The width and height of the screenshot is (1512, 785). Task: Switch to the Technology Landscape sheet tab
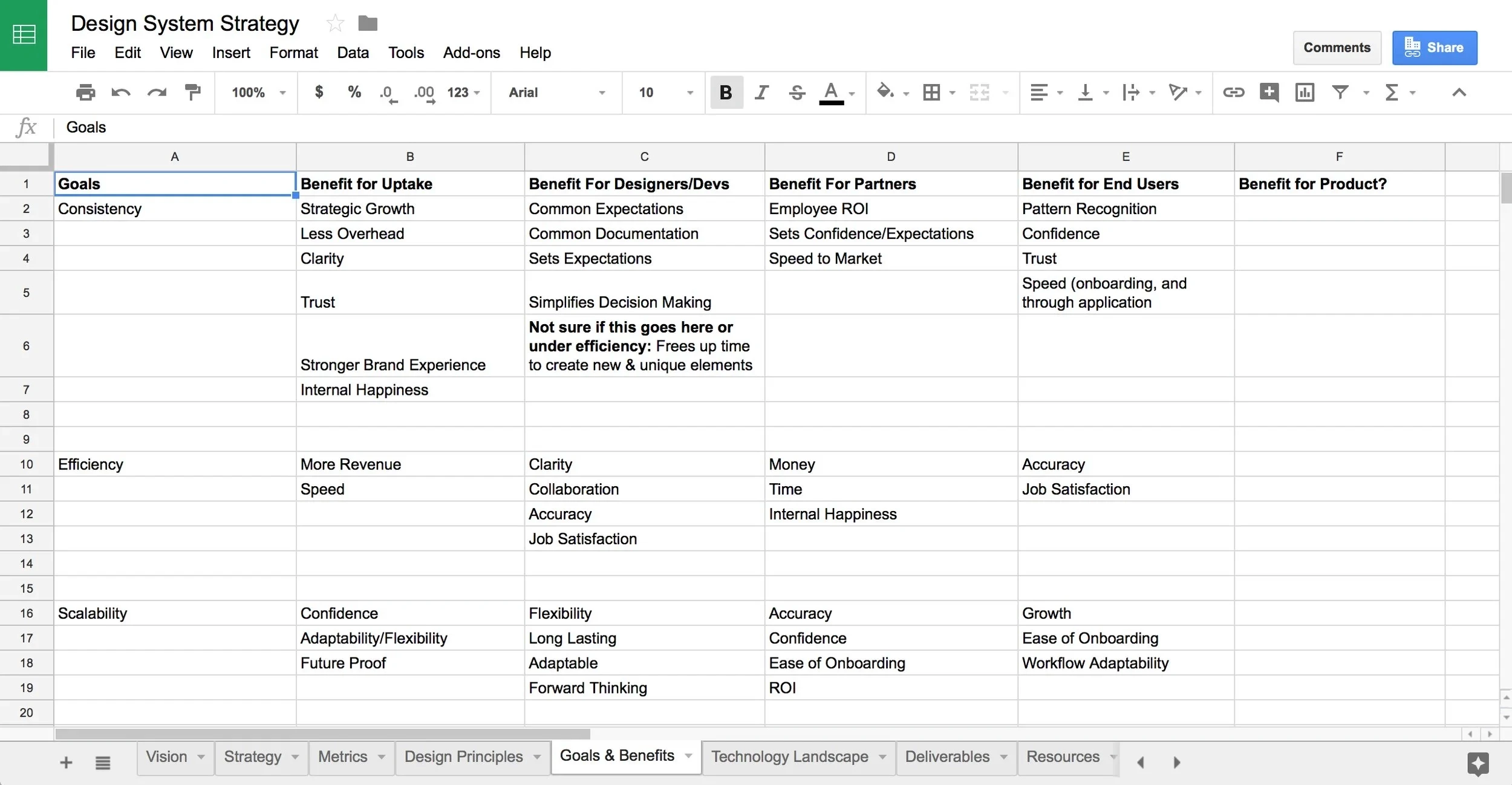click(x=789, y=757)
